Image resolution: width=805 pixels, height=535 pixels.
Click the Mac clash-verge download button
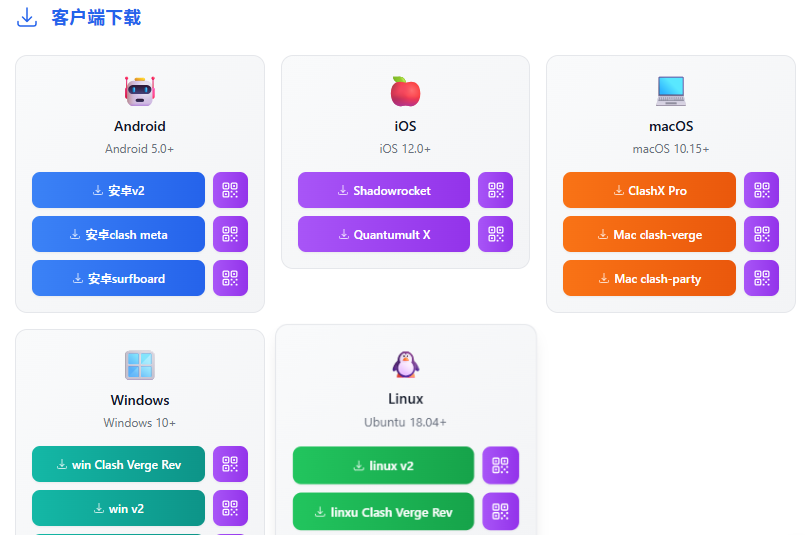point(649,234)
